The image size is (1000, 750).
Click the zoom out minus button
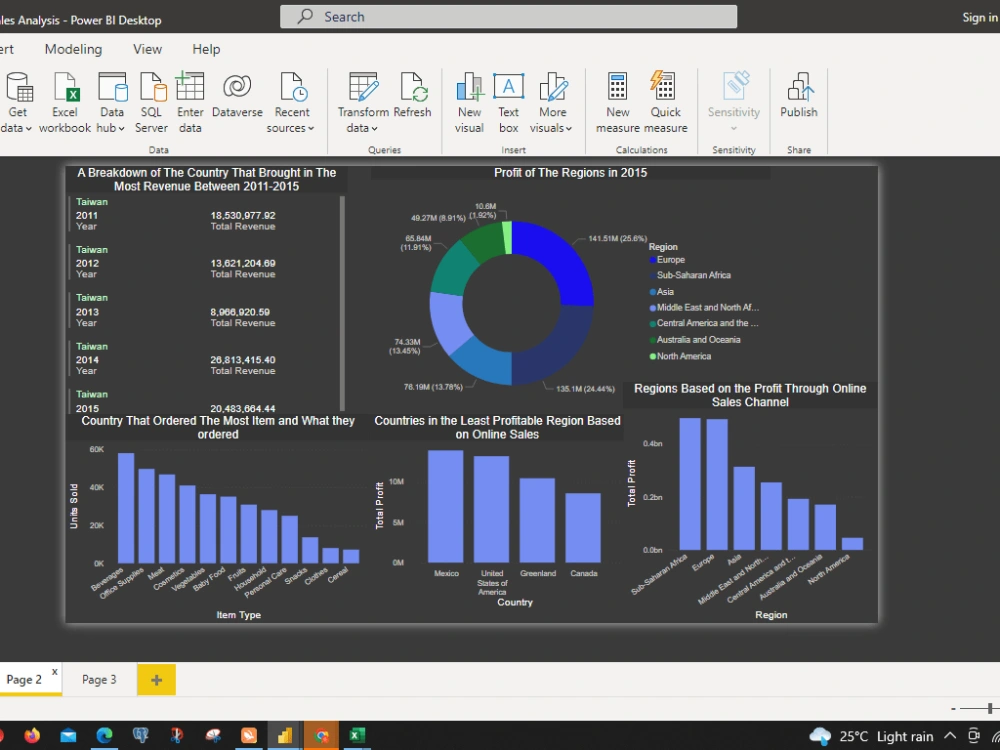[953, 709]
